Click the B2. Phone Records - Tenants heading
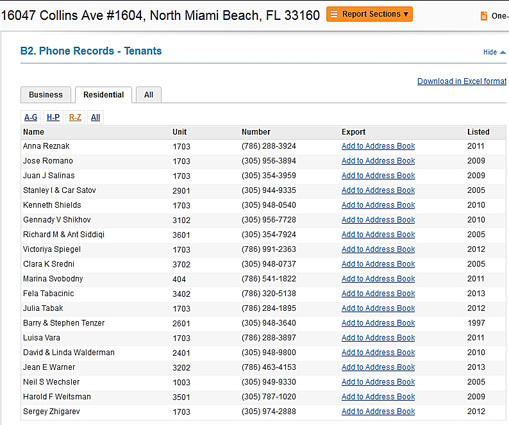 pos(91,51)
